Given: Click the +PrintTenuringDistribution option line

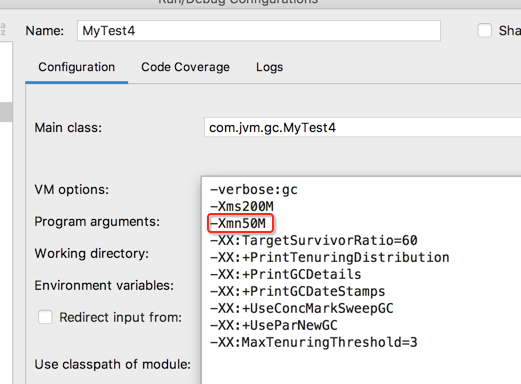Looking at the screenshot, I should [329, 257].
